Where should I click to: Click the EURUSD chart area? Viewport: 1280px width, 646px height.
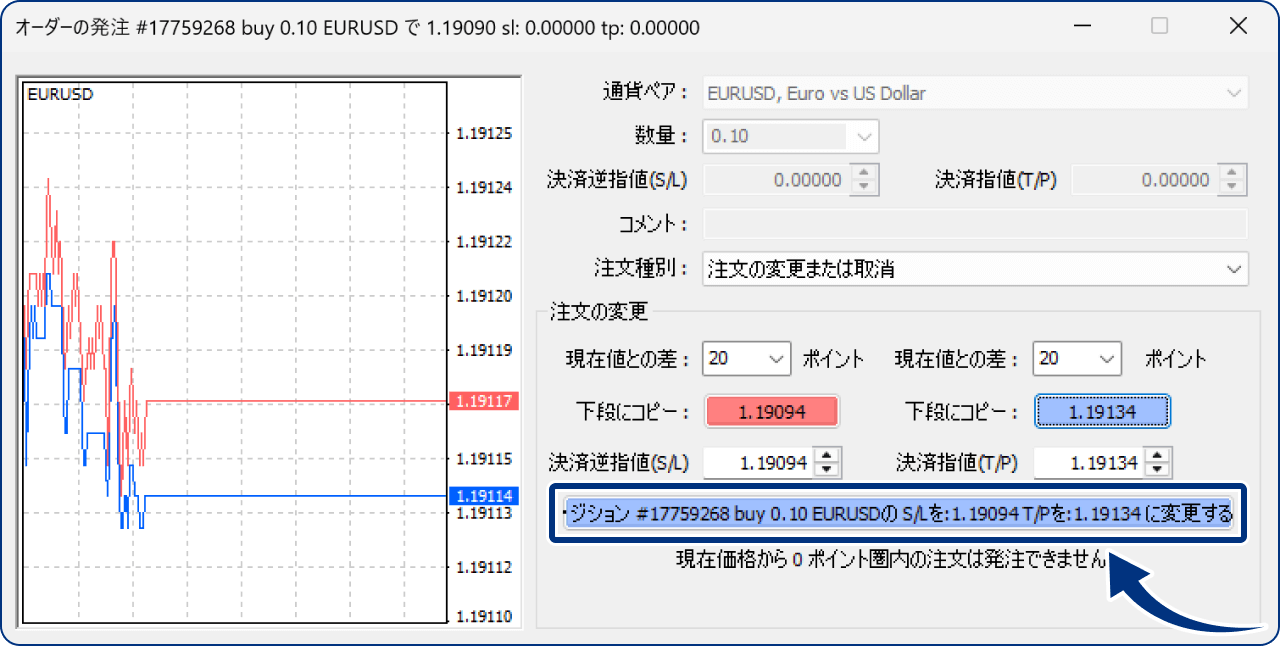pos(230,350)
